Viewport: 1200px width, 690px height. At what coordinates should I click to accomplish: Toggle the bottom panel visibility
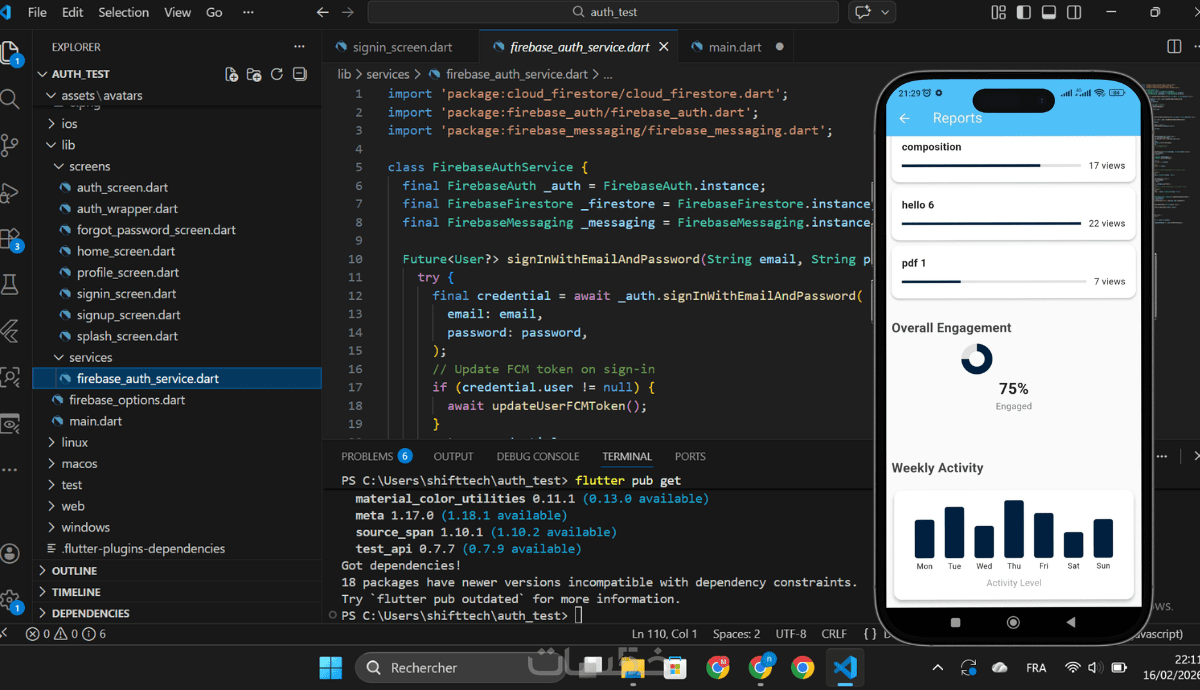[x=1048, y=12]
